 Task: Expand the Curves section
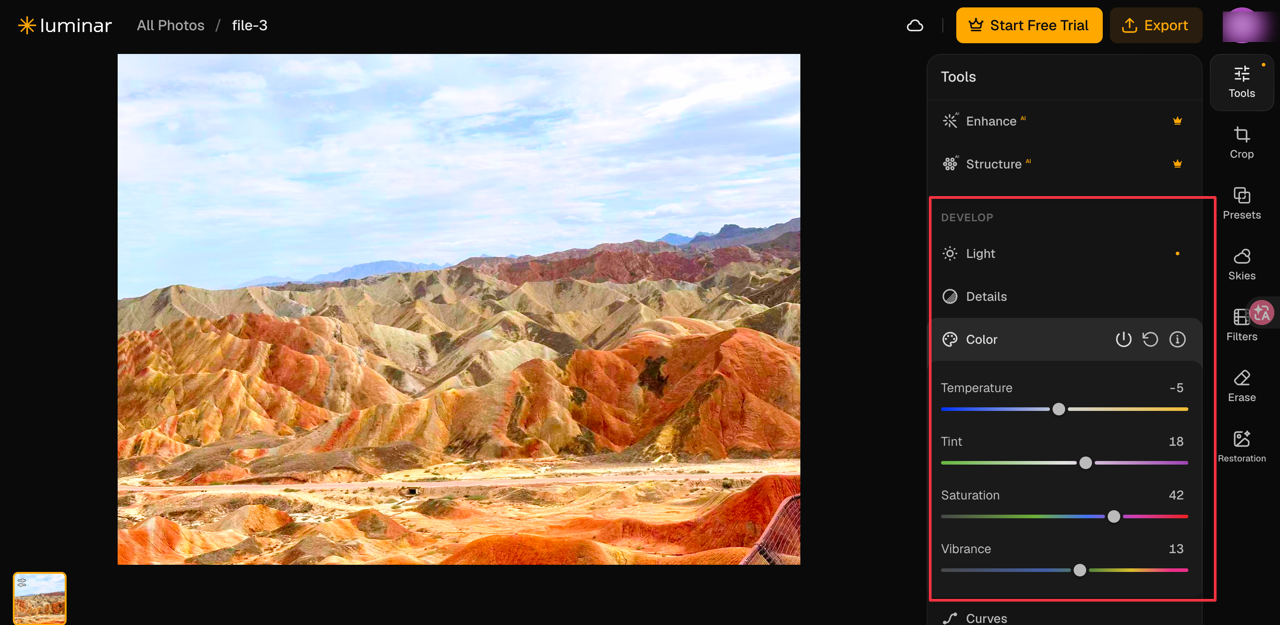coord(1064,618)
